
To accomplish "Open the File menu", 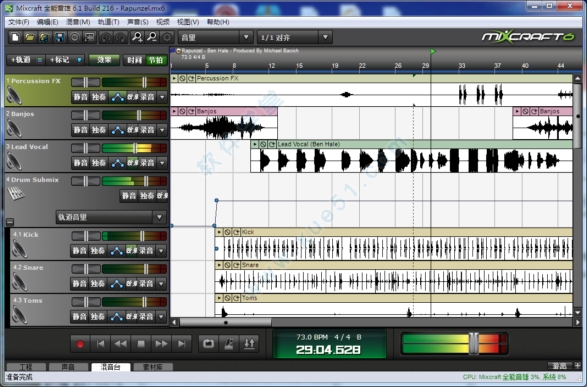I will click(x=19, y=22).
